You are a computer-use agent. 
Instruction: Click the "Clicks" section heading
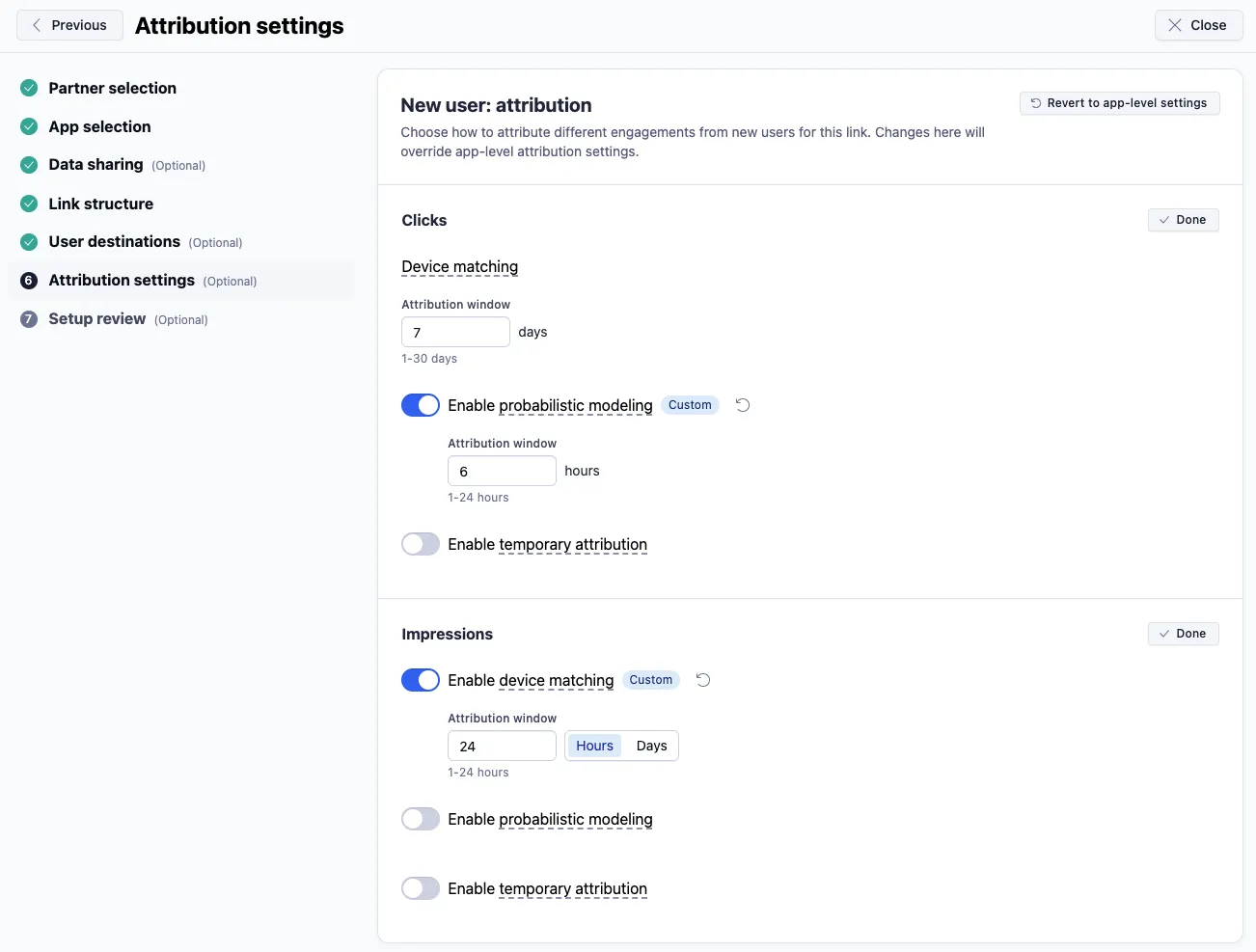[423, 220]
